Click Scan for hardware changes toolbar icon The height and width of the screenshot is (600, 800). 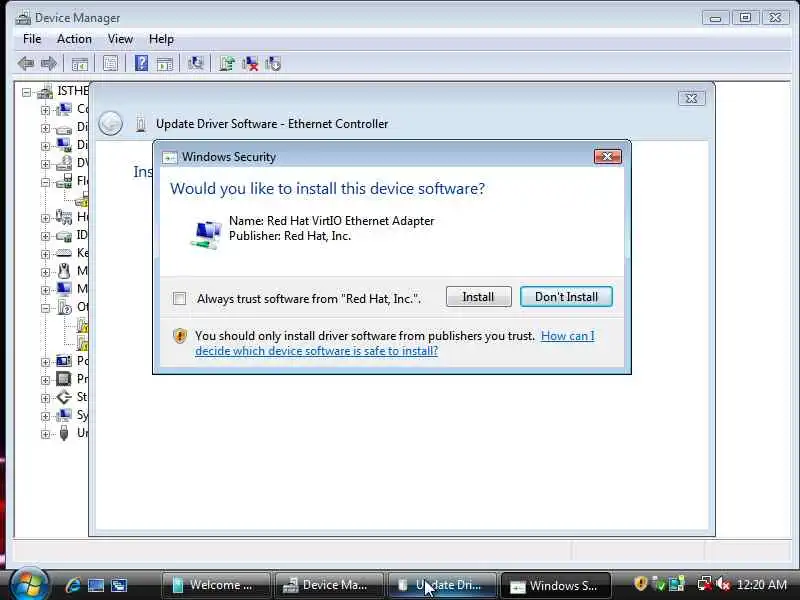[x=195, y=64]
